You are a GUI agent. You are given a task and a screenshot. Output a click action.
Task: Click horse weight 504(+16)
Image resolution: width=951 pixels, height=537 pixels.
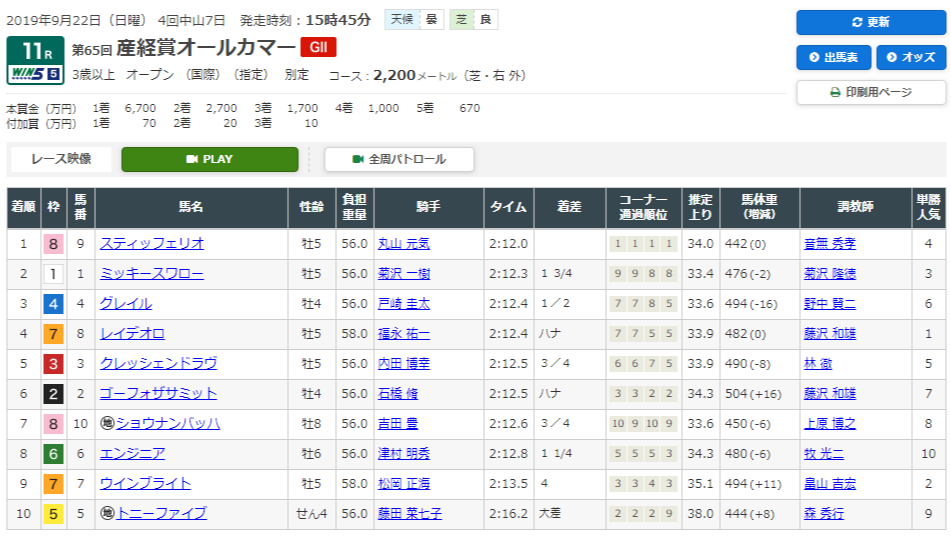click(x=754, y=394)
